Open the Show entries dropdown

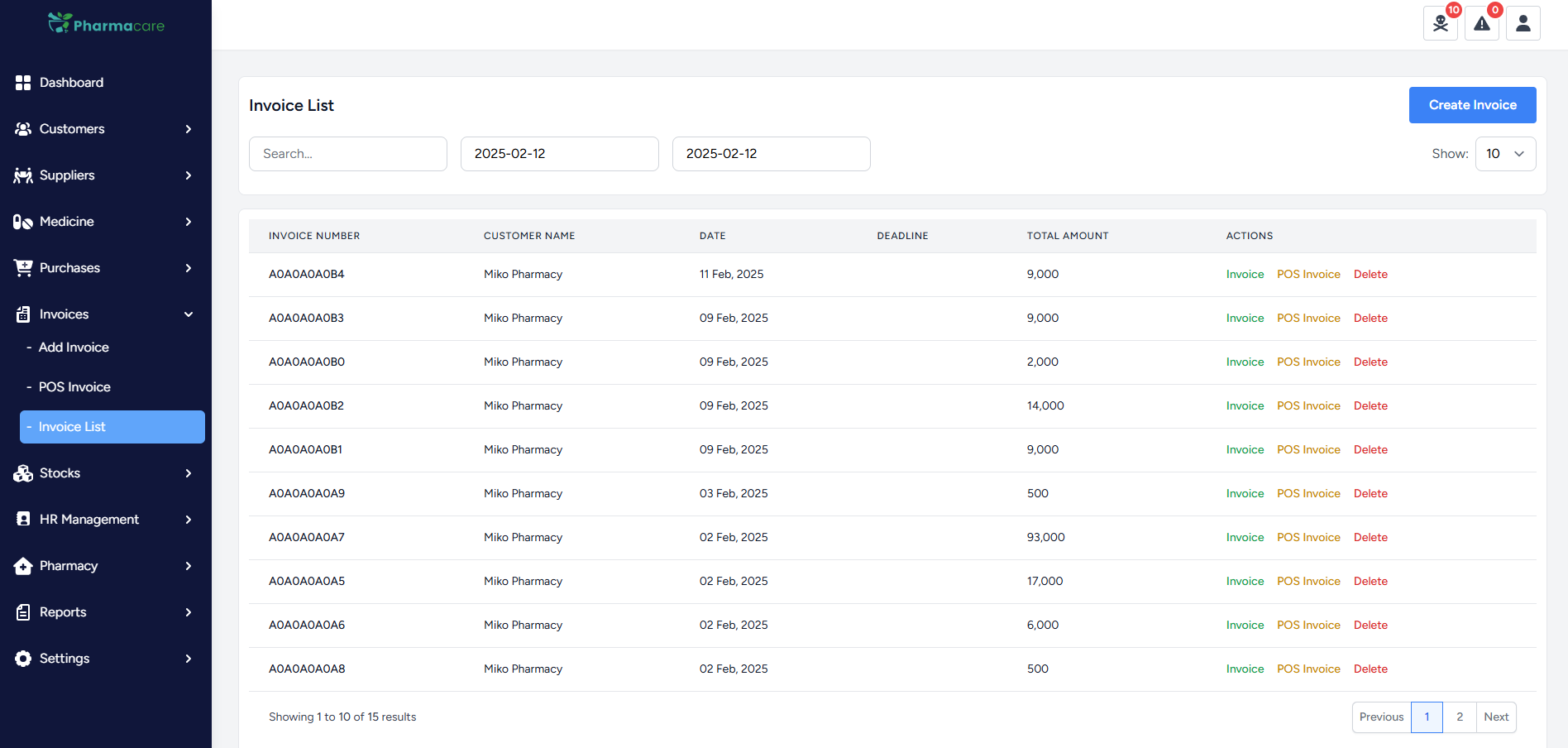1505,154
